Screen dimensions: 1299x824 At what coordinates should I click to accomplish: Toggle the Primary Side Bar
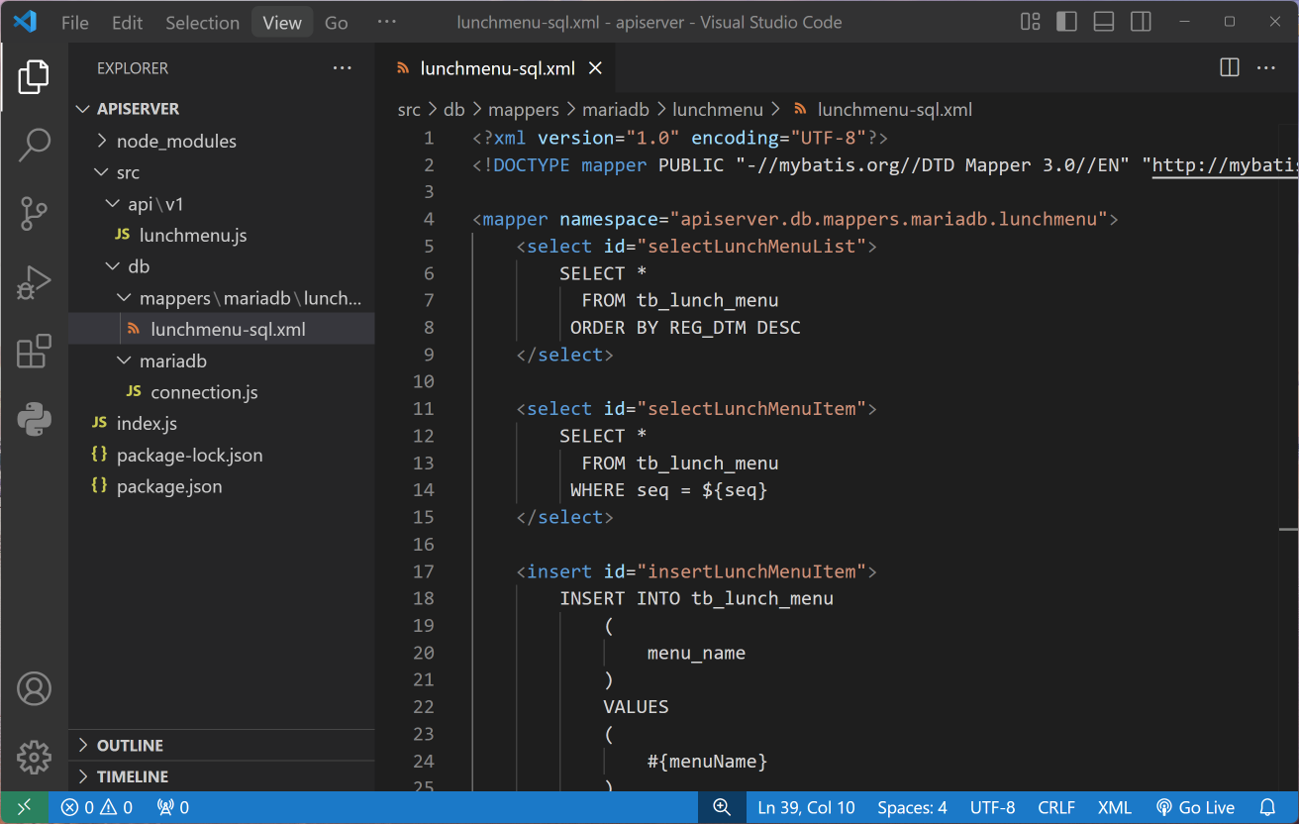click(1067, 21)
